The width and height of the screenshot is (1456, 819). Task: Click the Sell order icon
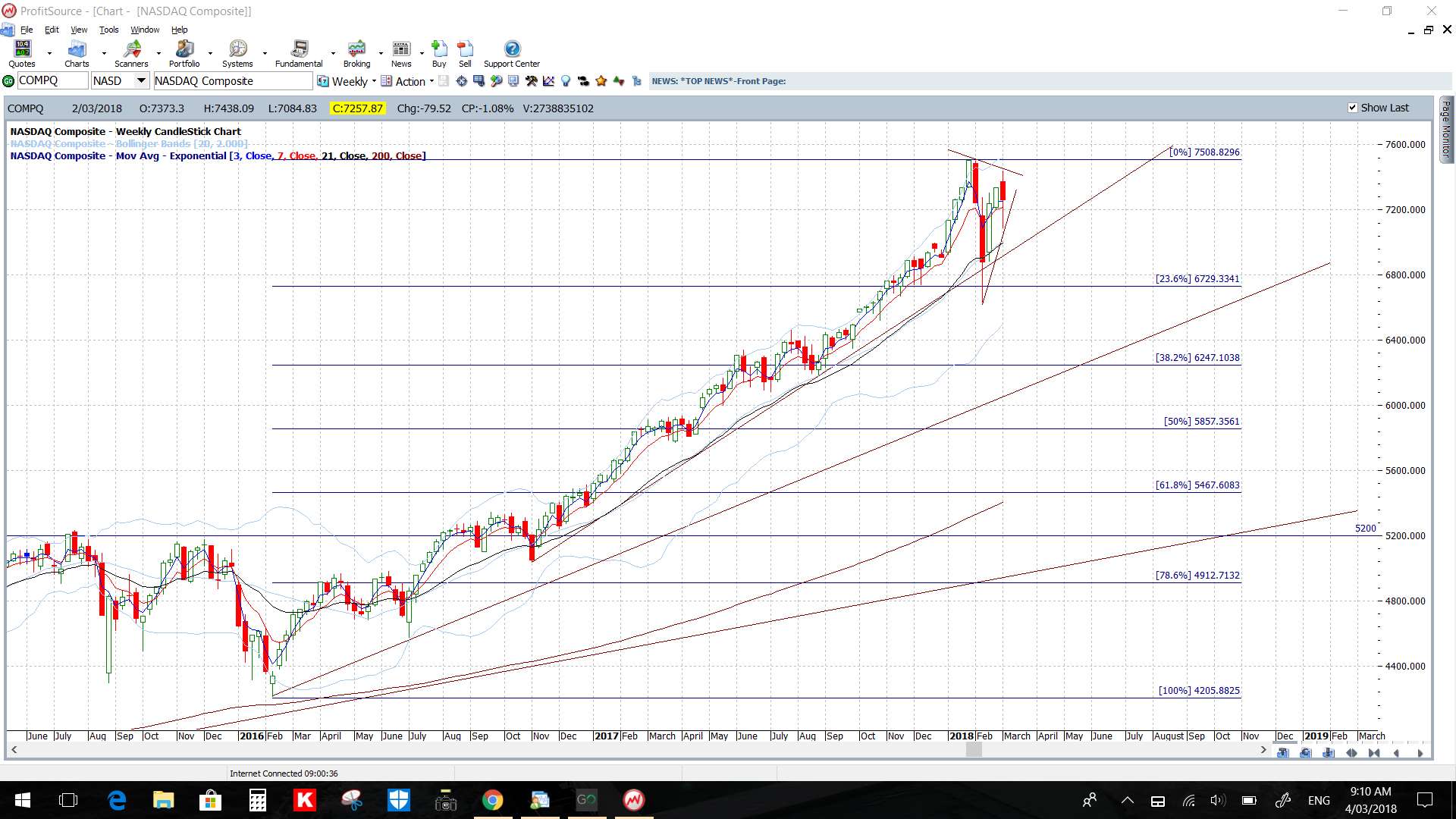(x=465, y=54)
